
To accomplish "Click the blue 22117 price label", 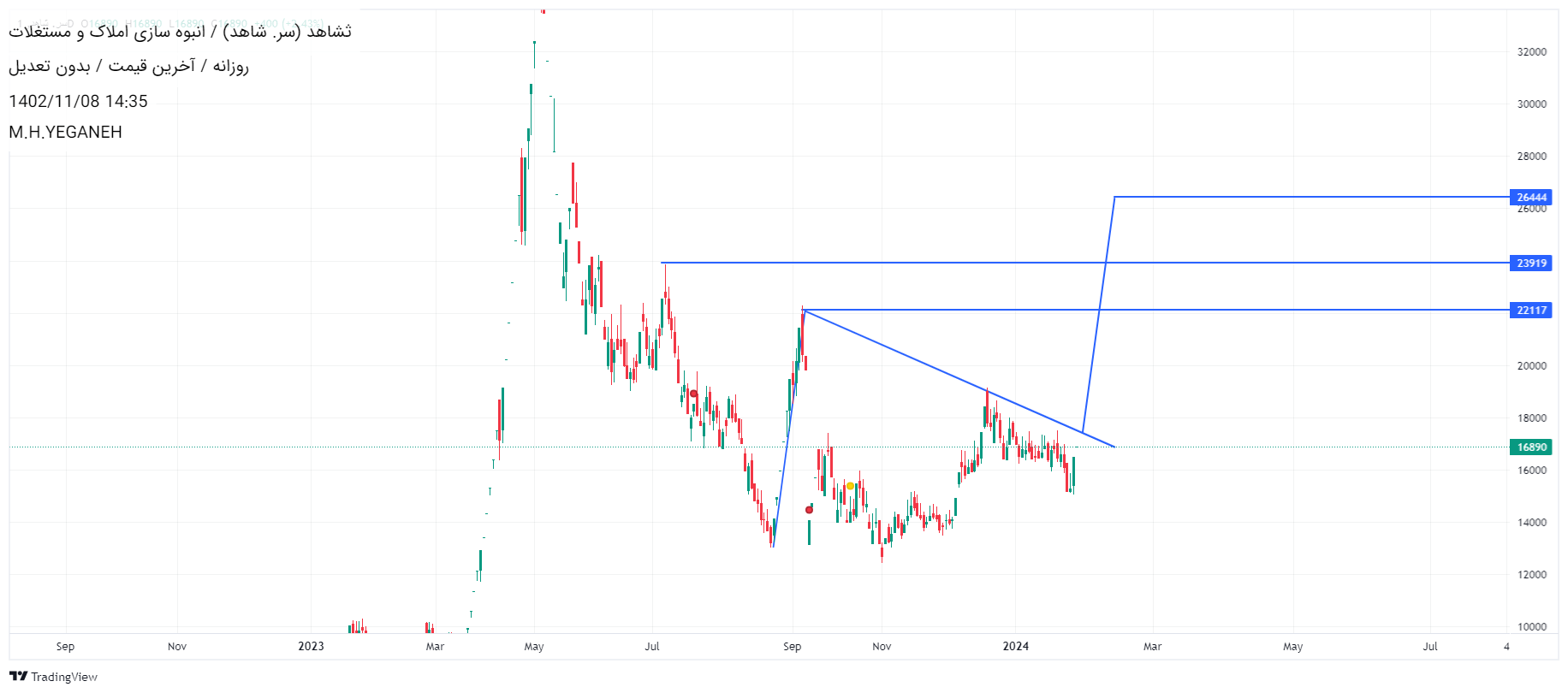I will pyautogui.click(x=1531, y=311).
